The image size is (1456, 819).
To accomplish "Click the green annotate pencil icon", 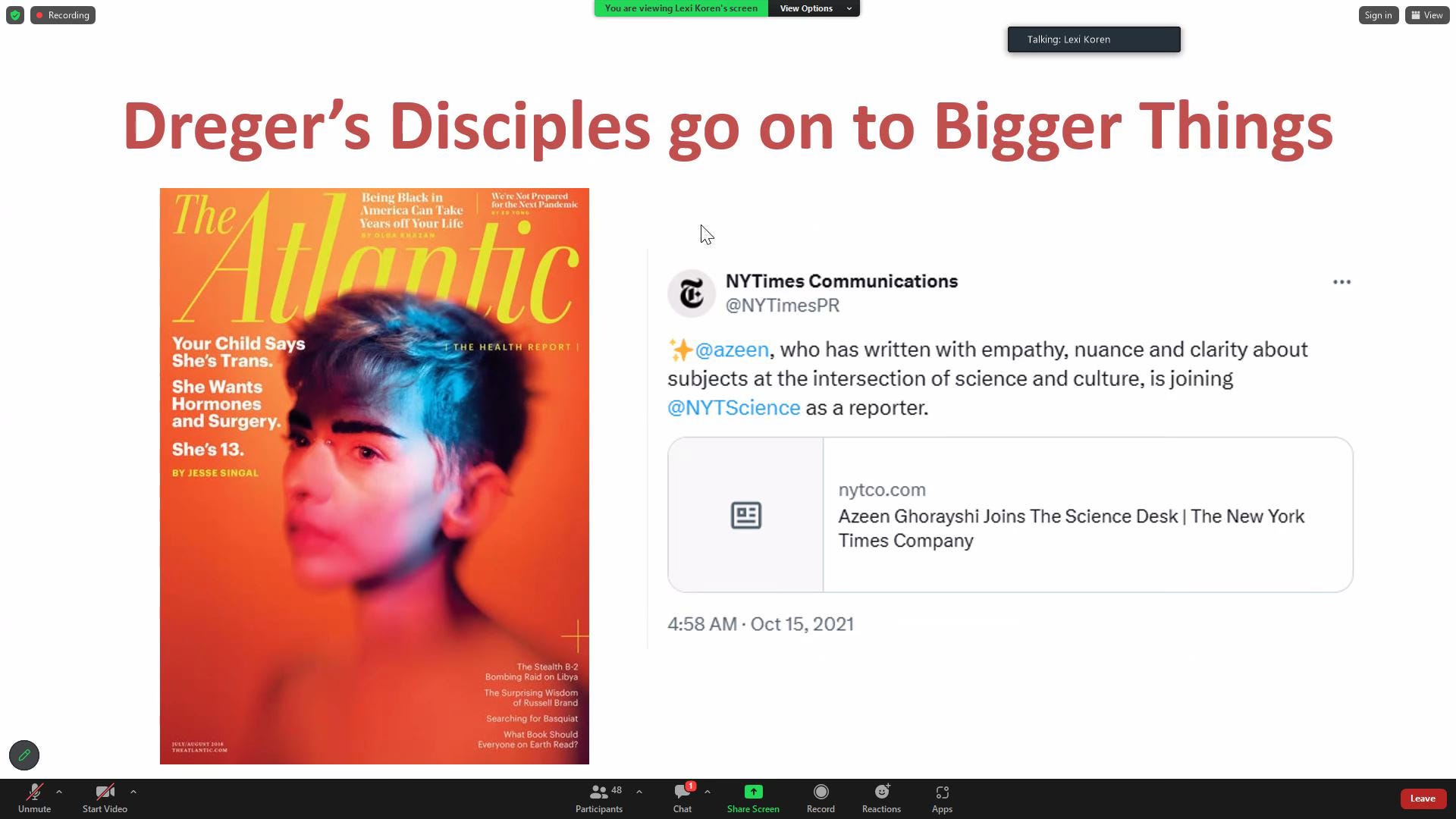I will pos(24,755).
